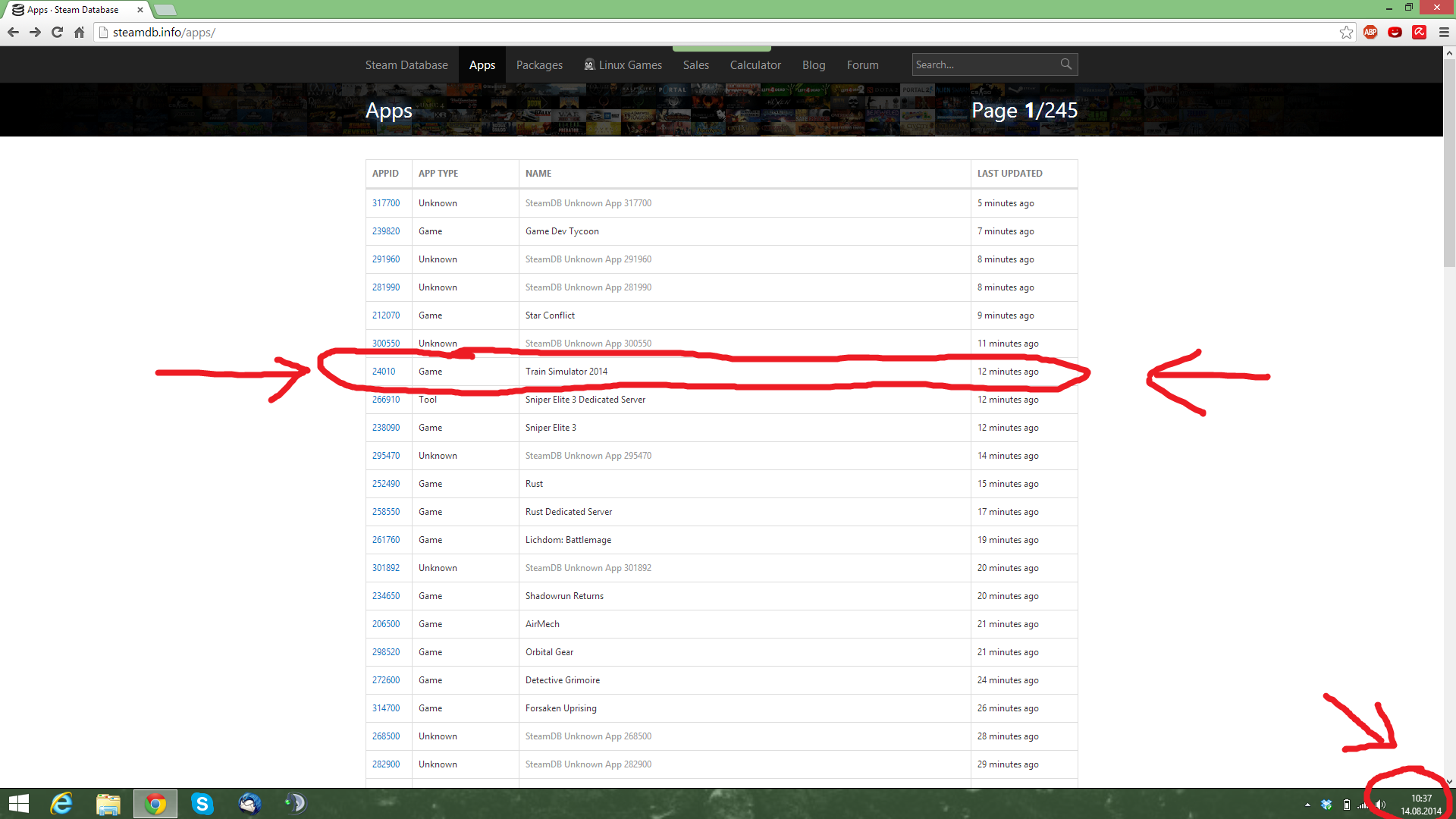Open Chrome hamburger menu icon
Viewport: 1456px width, 819px height.
coord(1444,32)
